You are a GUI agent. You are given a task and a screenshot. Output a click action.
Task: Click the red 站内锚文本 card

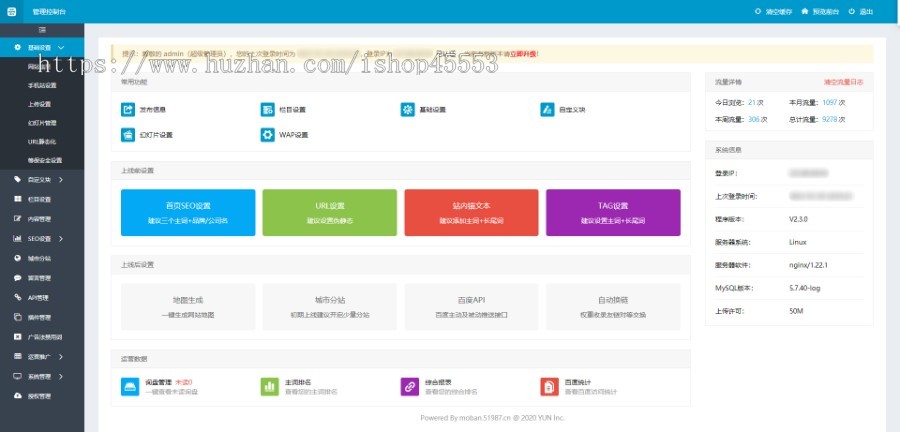coord(471,212)
